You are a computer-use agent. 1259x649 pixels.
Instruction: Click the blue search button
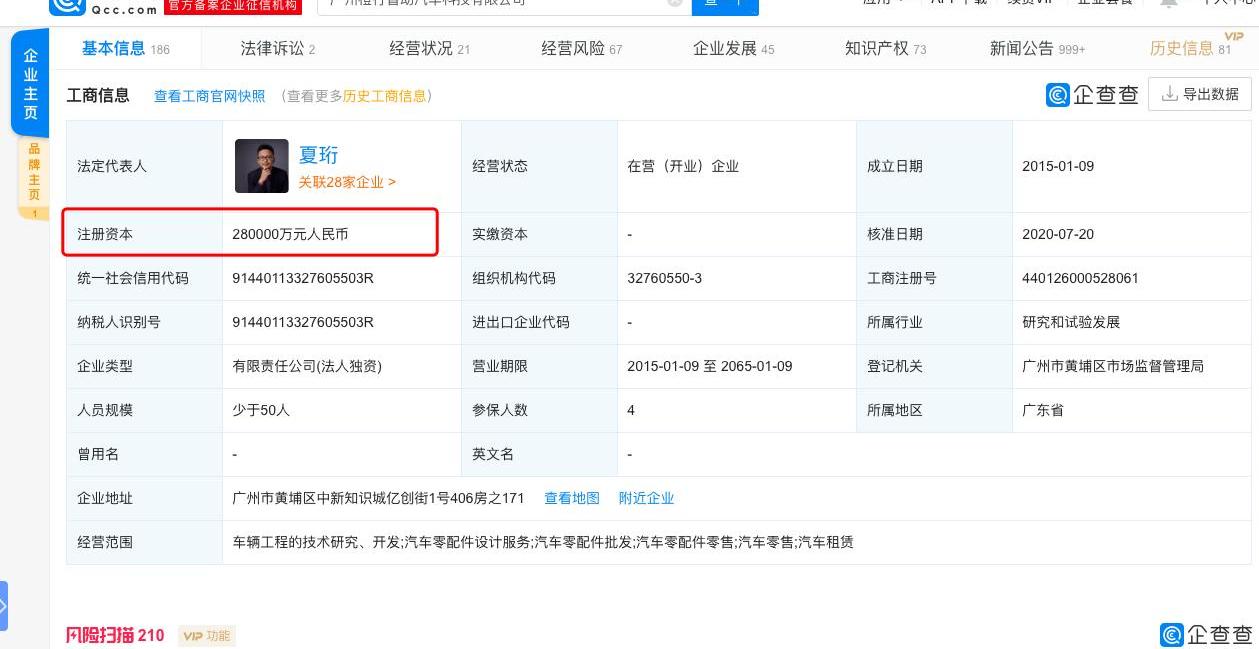(725, 5)
